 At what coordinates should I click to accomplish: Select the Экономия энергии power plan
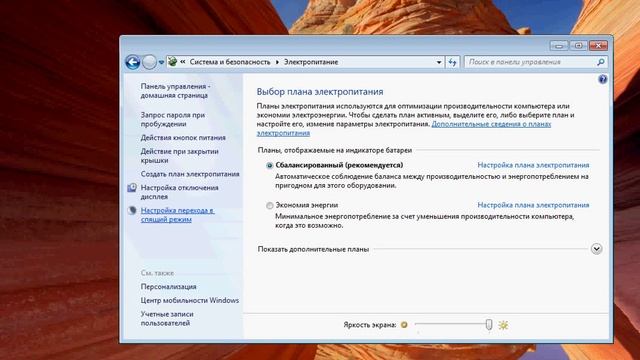(x=269, y=206)
